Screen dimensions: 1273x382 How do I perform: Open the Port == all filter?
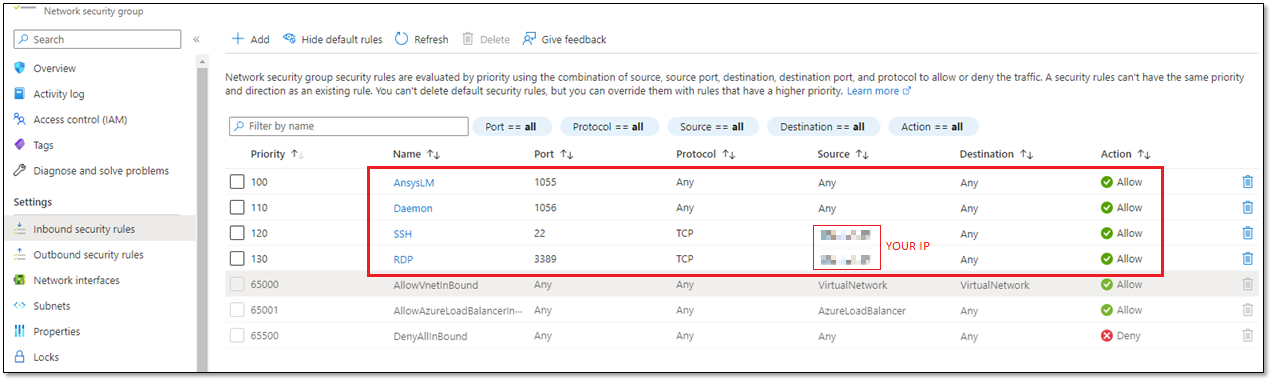pos(511,127)
